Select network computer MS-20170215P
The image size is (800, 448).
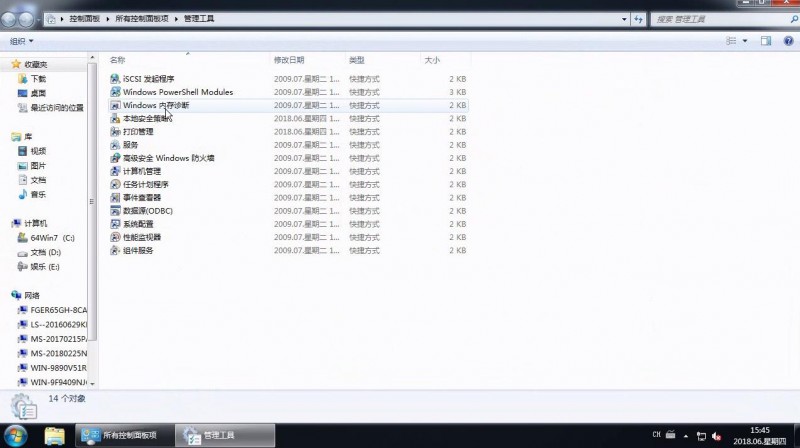coord(52,339)
